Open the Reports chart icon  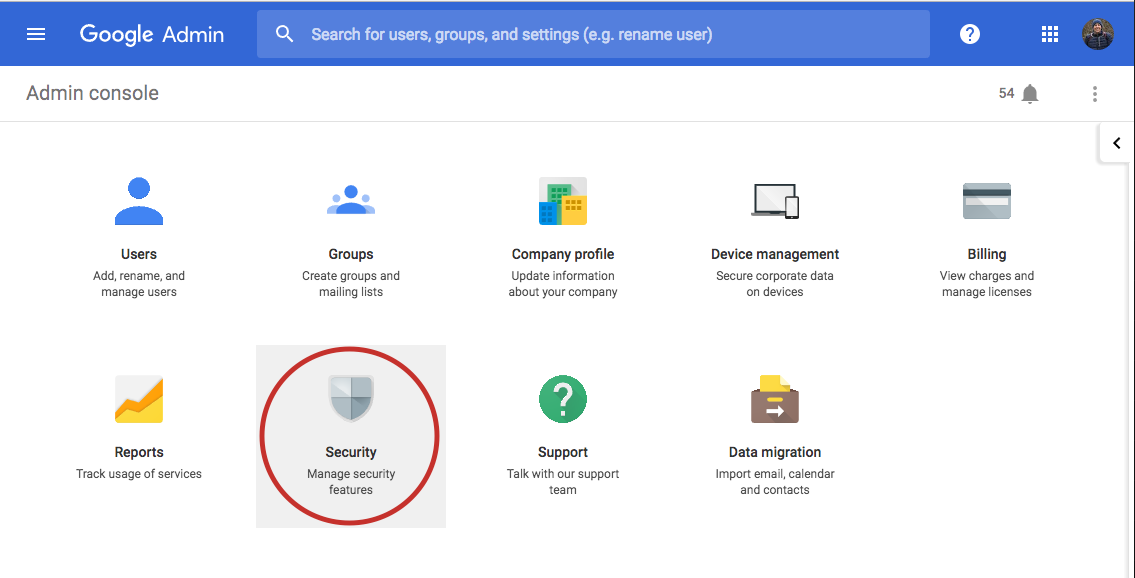tap(139, 399)
